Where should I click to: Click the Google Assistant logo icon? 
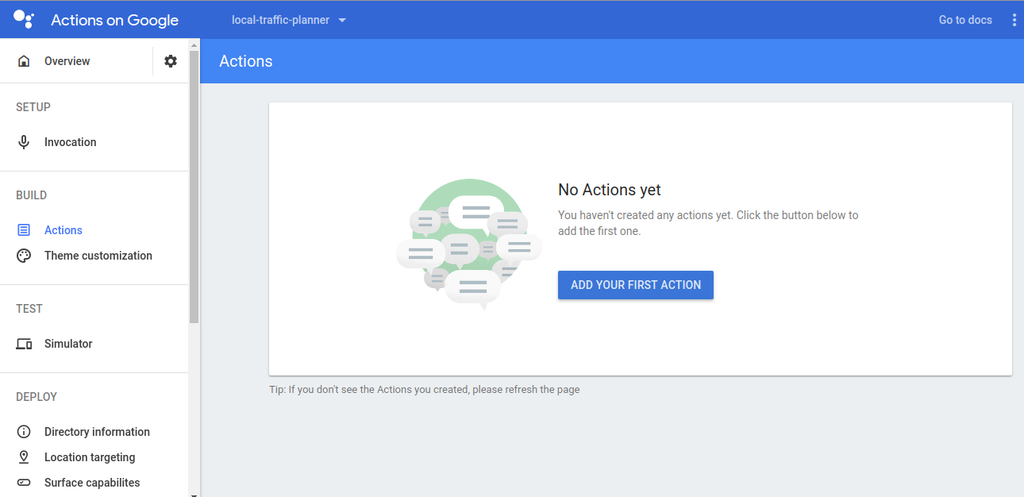click(x=24, y=20)
